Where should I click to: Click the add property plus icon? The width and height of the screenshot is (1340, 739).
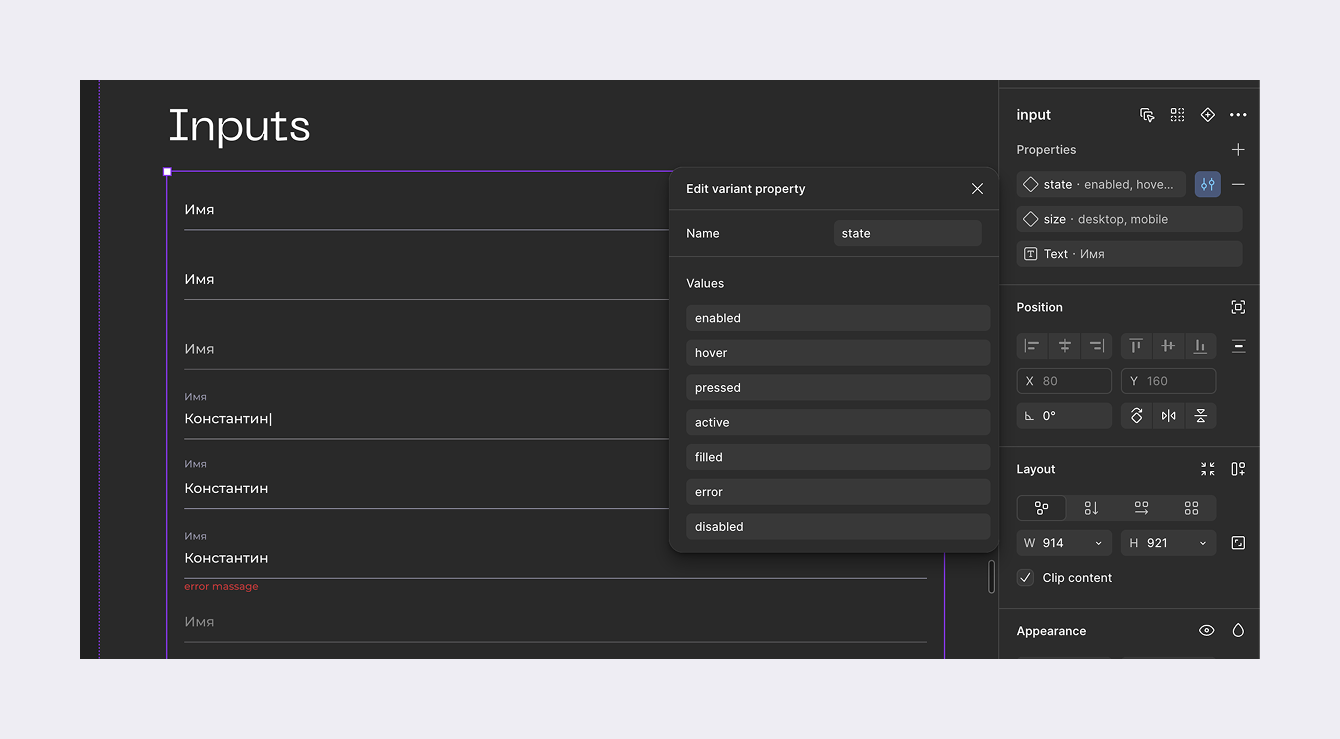coord(1238,150)
